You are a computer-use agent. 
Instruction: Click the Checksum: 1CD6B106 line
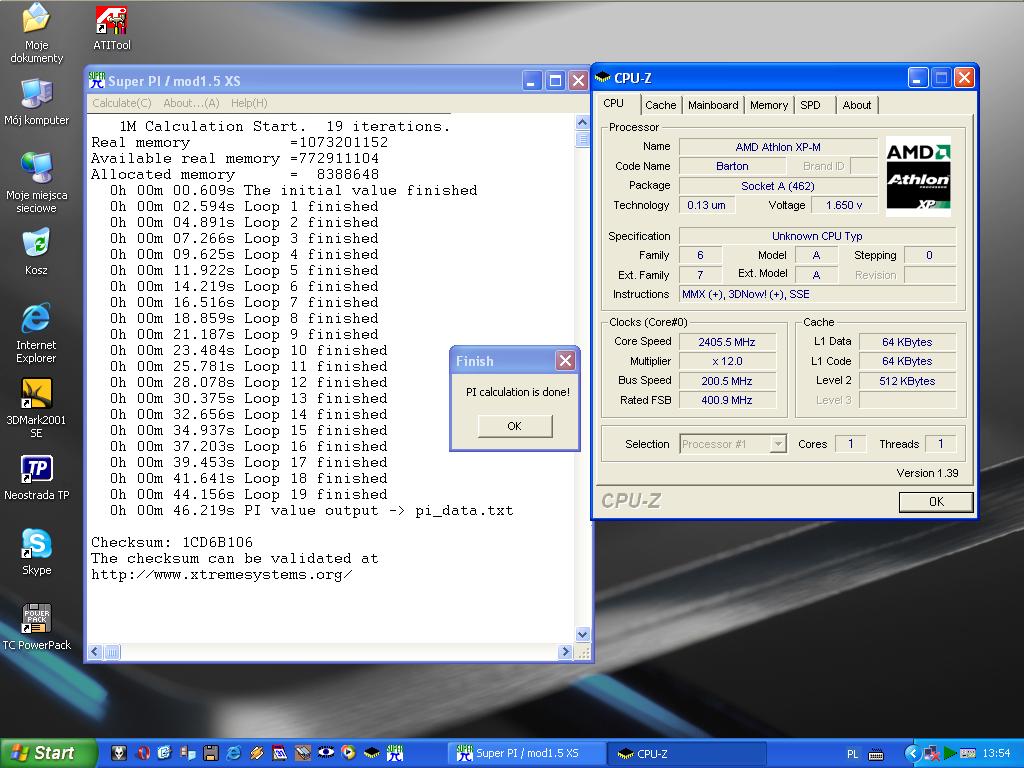pos(172,542)
